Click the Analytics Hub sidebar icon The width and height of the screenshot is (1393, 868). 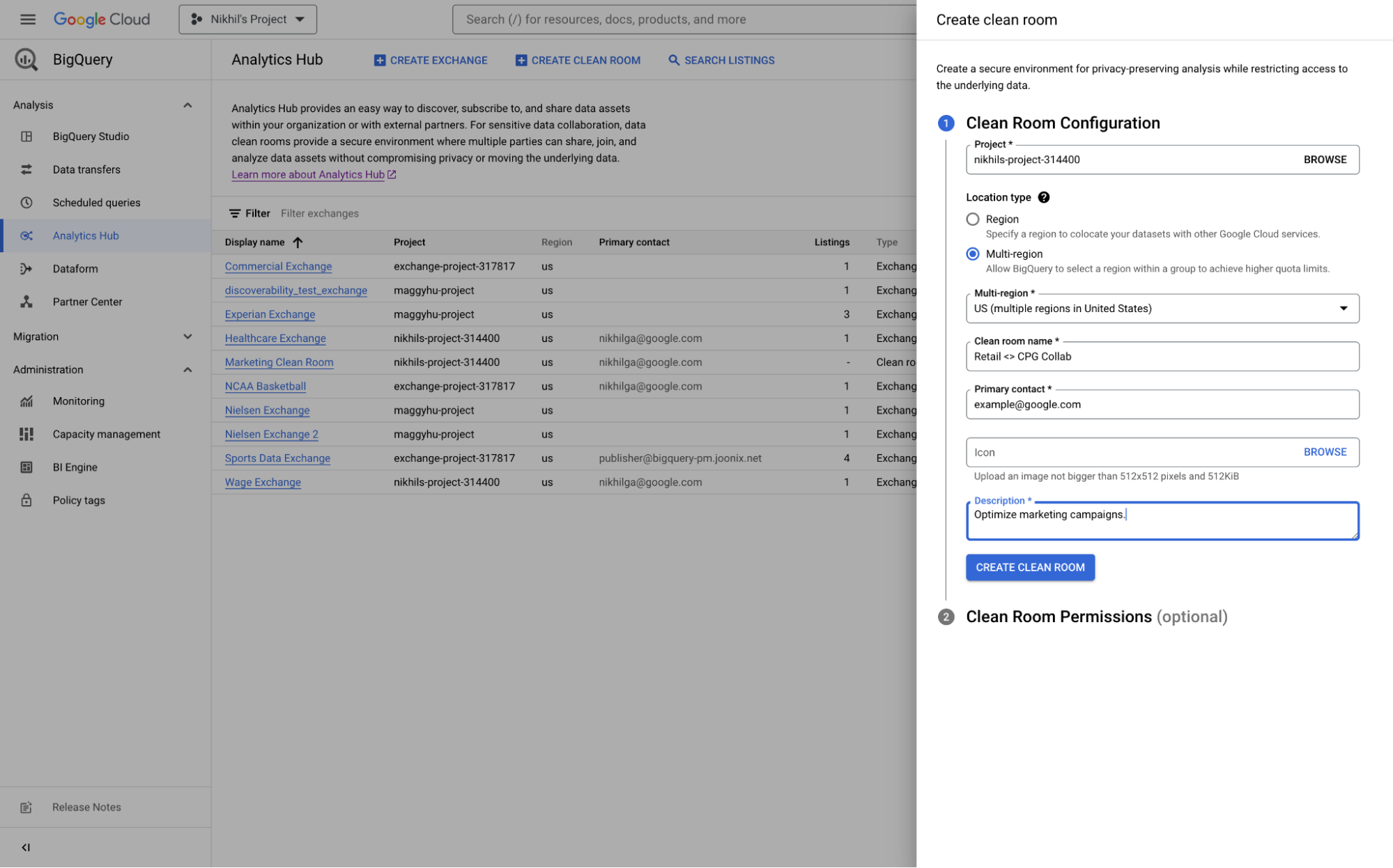26,235
